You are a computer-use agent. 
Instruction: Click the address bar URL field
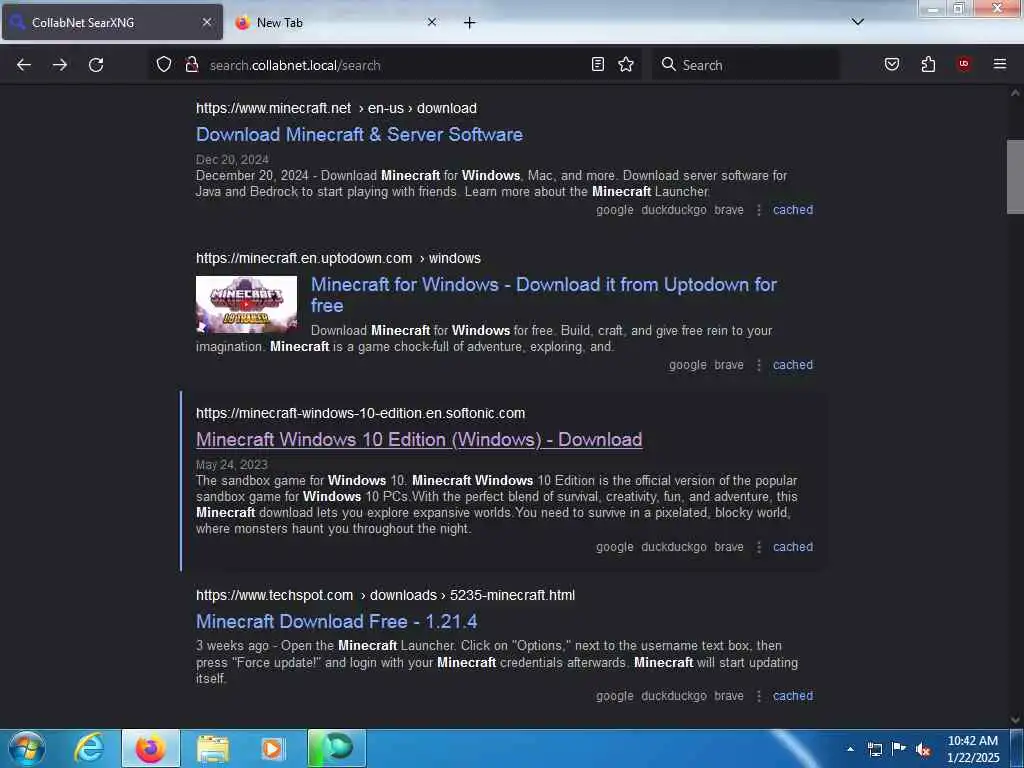[395, 65]
